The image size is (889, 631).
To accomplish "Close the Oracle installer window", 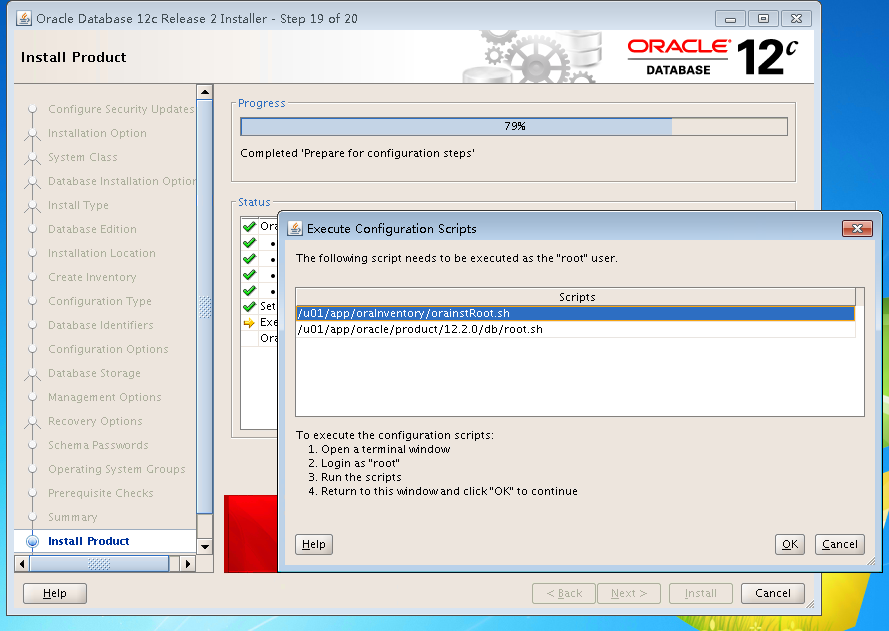I will 796,19.
